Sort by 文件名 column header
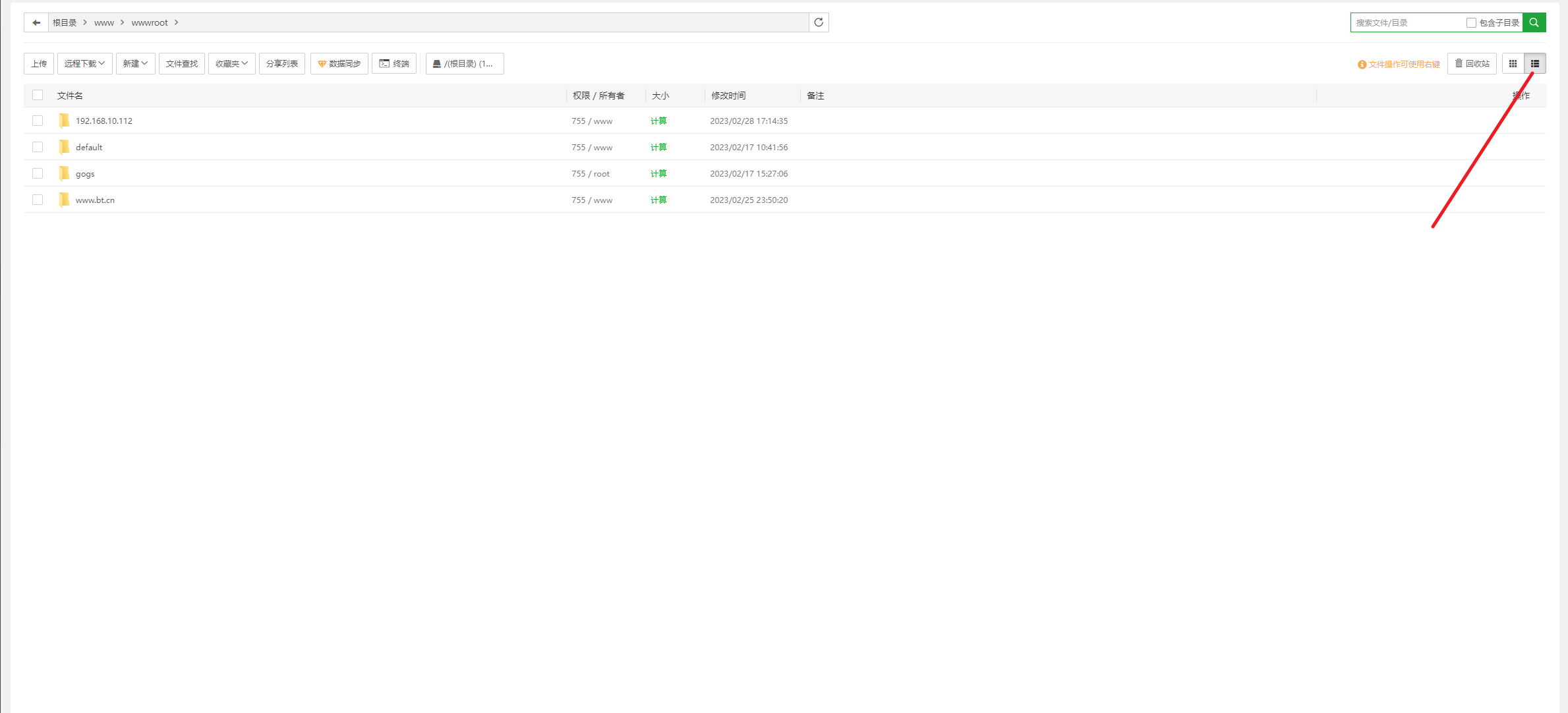1568x713 pixels. [x=70, y=96]
